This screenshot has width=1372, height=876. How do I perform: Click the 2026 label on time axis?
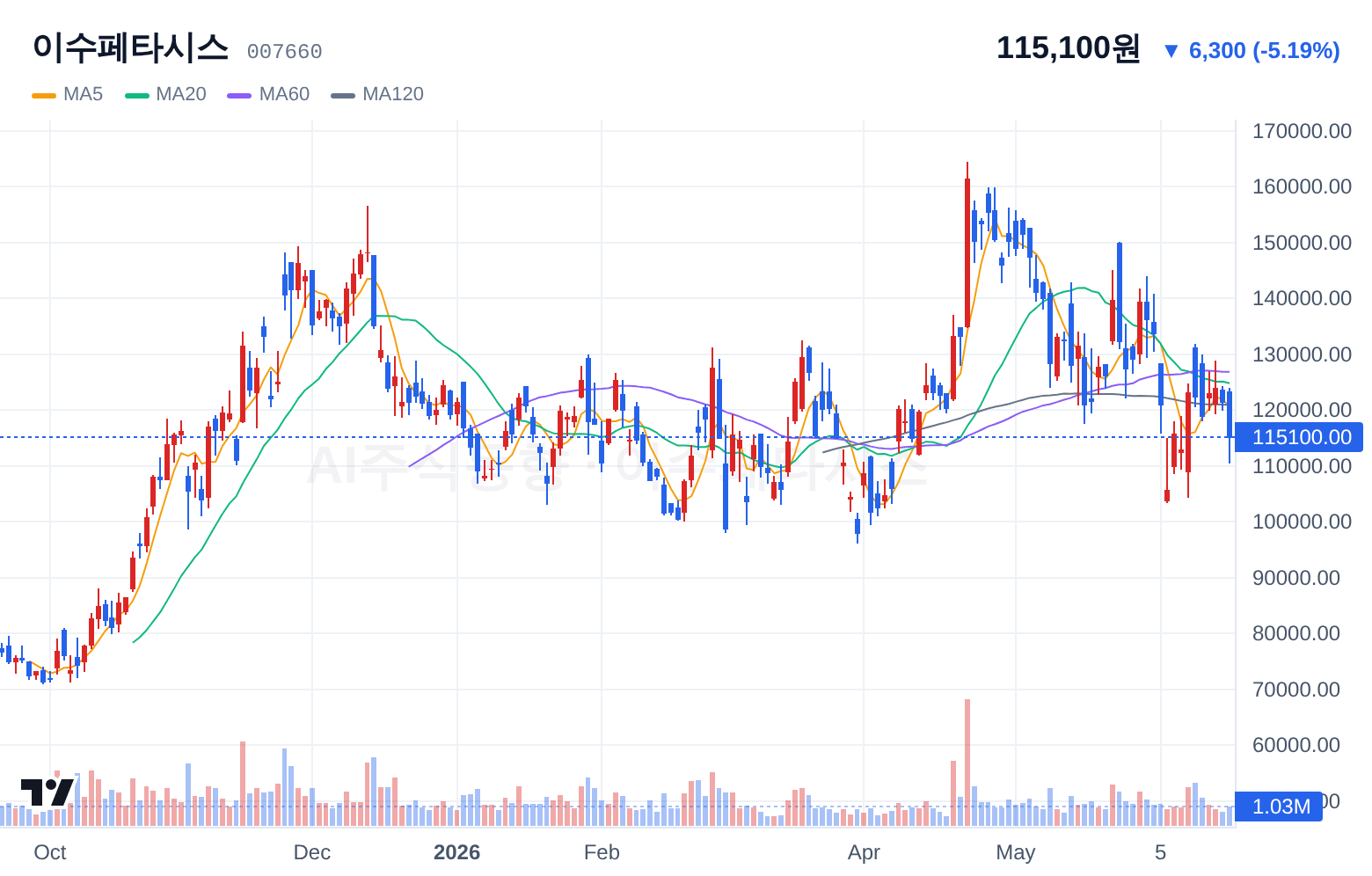point(457,852)
